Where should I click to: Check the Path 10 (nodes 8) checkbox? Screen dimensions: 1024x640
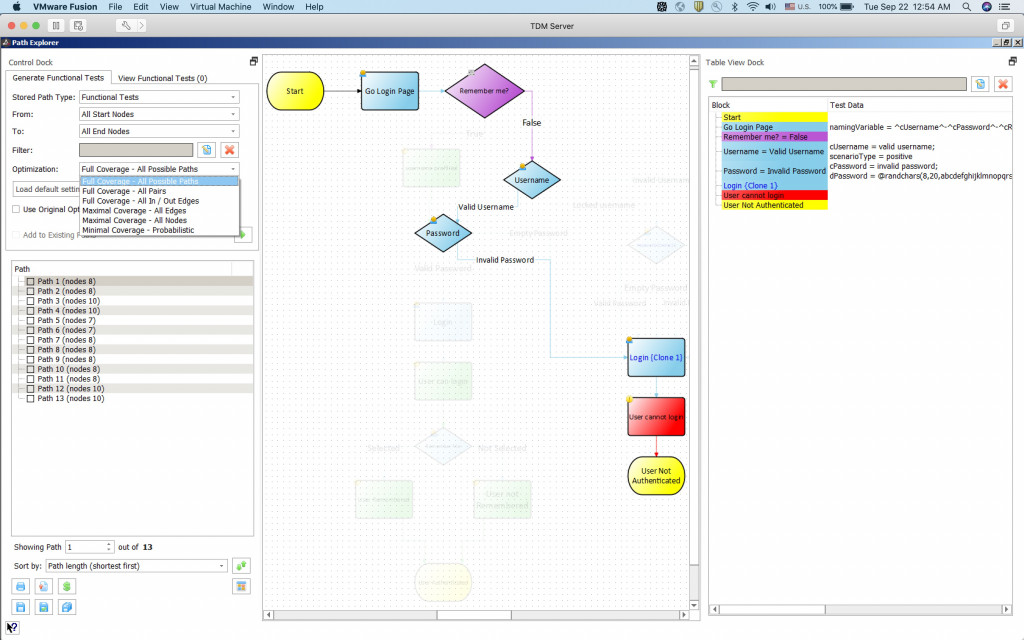pyautogui.click(x=30, y=369)
